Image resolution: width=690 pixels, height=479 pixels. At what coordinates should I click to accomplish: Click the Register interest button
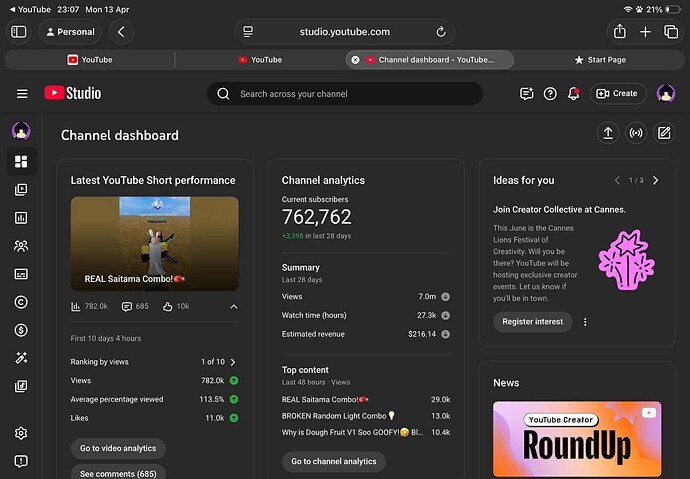click(x=532, y=322)
